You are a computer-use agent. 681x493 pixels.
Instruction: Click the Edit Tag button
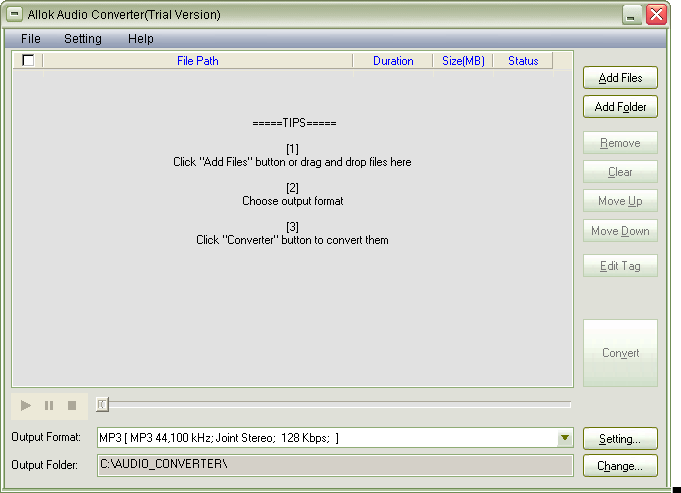[620, 266]
